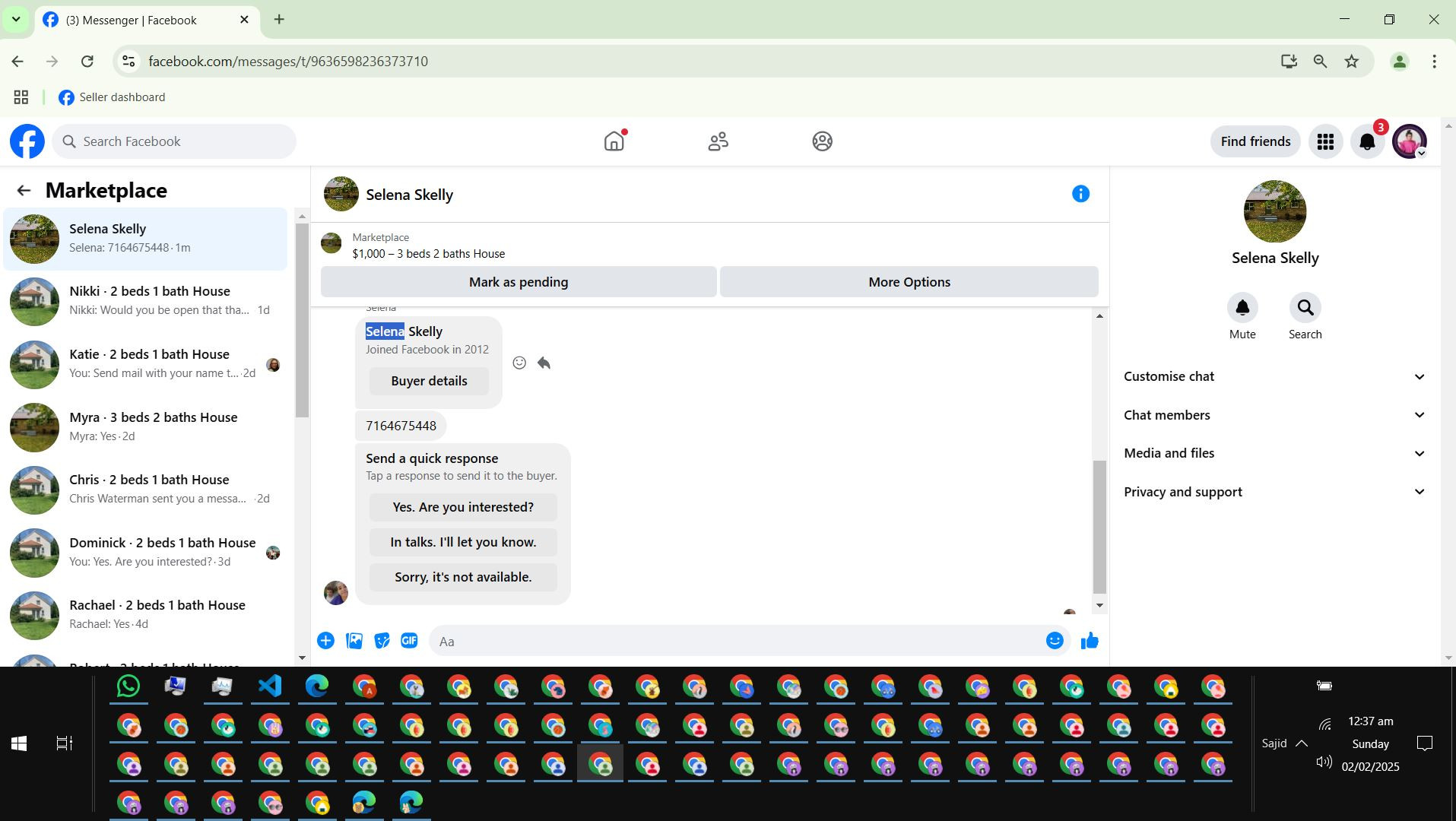Click Selena Skelly's large profile picture in sidebar
Image resolution: width=1456 pixels, height=821 pixels.
point(1274,211)
